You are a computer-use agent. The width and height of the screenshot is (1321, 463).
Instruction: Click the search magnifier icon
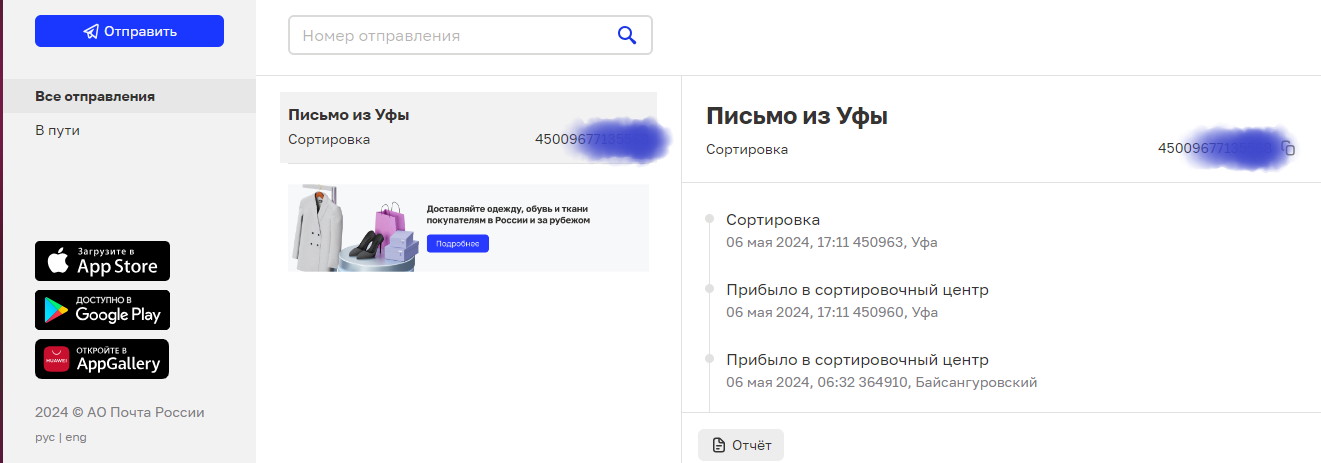pos(627,35)
